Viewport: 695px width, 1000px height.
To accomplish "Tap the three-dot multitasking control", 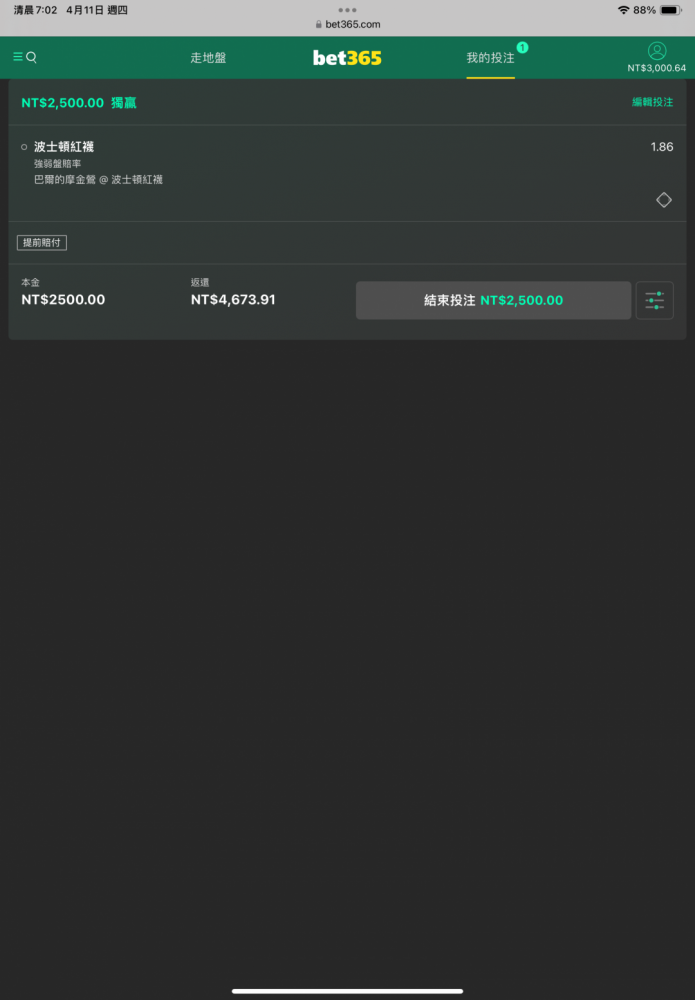I will pos(348,10).
